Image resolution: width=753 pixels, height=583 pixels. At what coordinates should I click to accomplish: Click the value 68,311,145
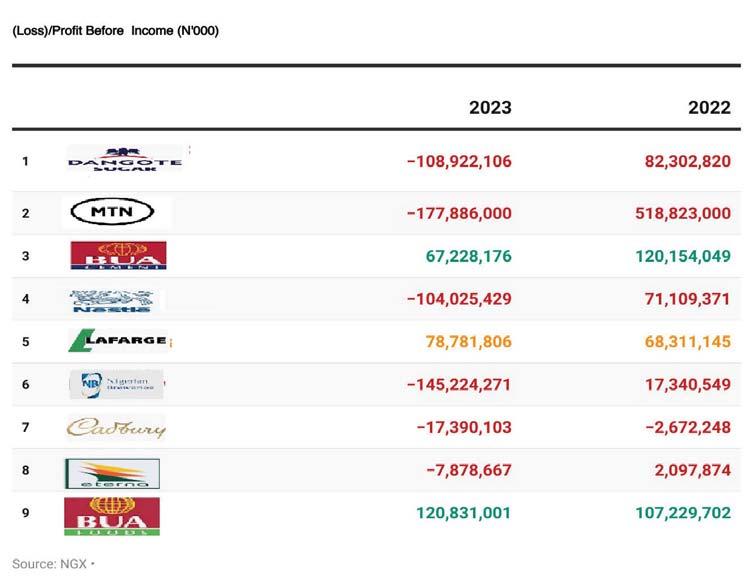[688, 342]
